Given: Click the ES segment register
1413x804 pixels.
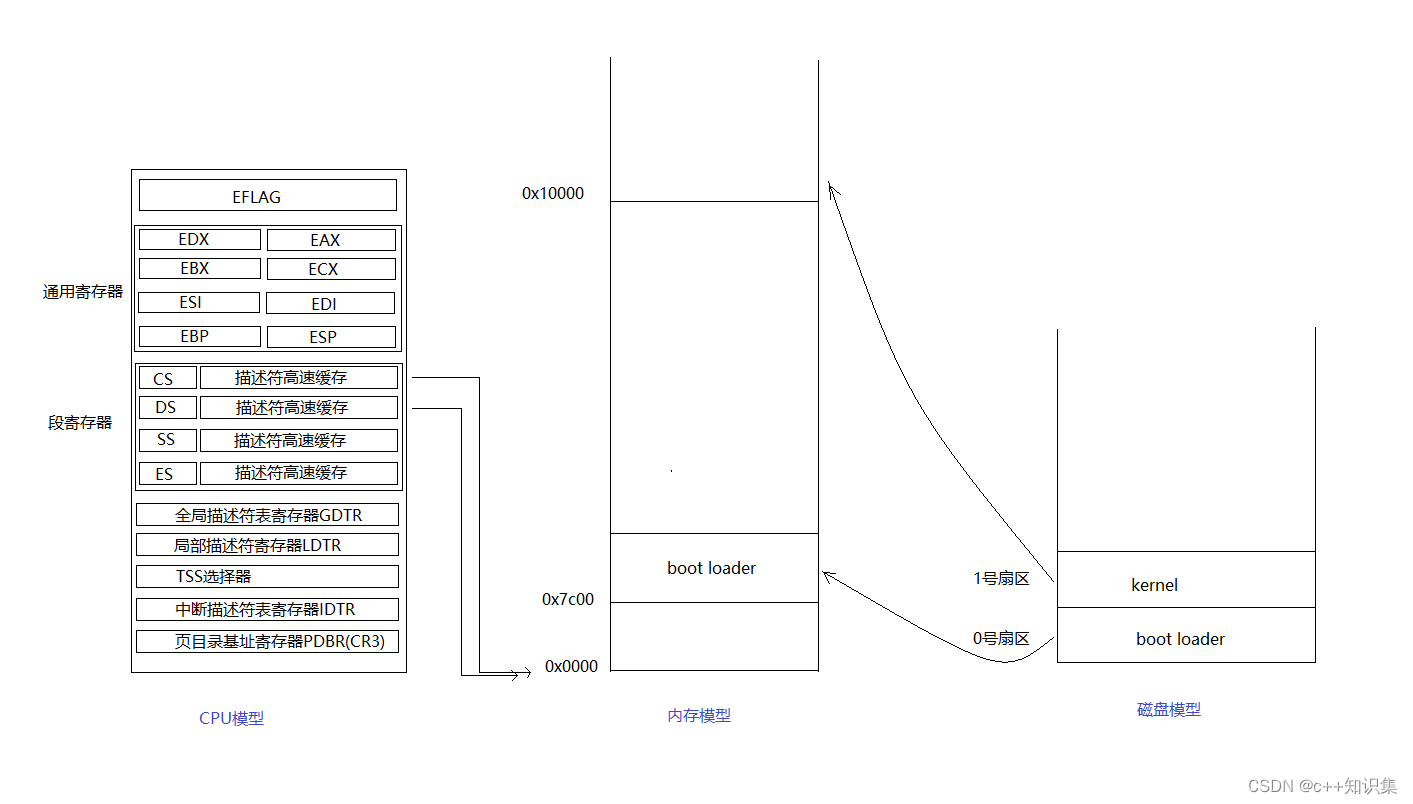Looking at the screenshot, I should [168, 473].
